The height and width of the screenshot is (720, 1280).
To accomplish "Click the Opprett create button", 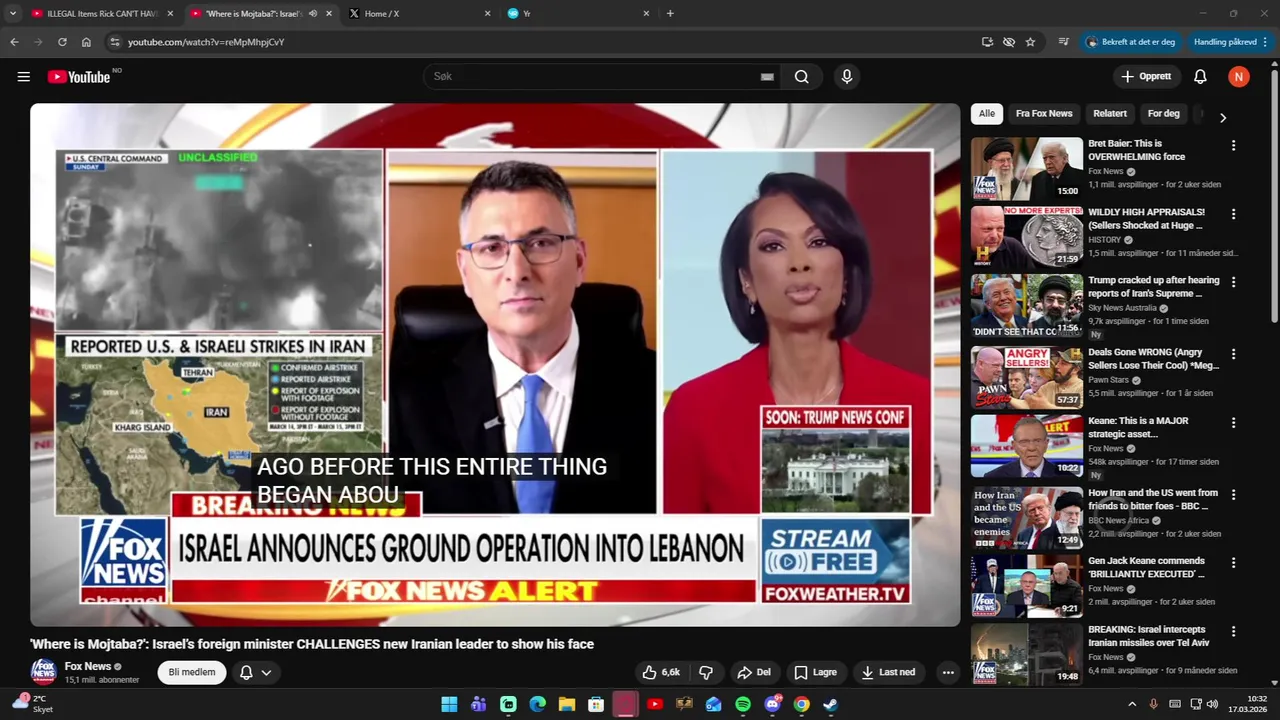I will (x=1146, y=77).
